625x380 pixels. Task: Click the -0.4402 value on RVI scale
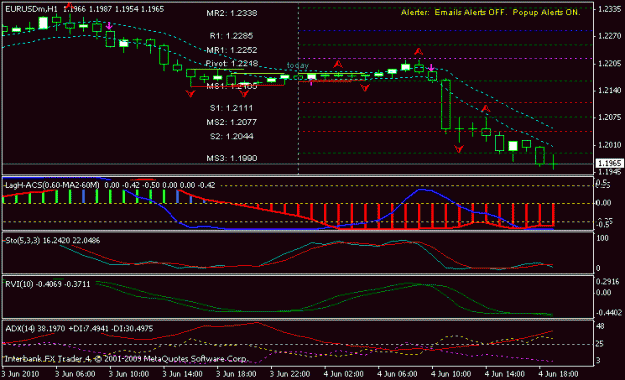(x=609, y=313)
